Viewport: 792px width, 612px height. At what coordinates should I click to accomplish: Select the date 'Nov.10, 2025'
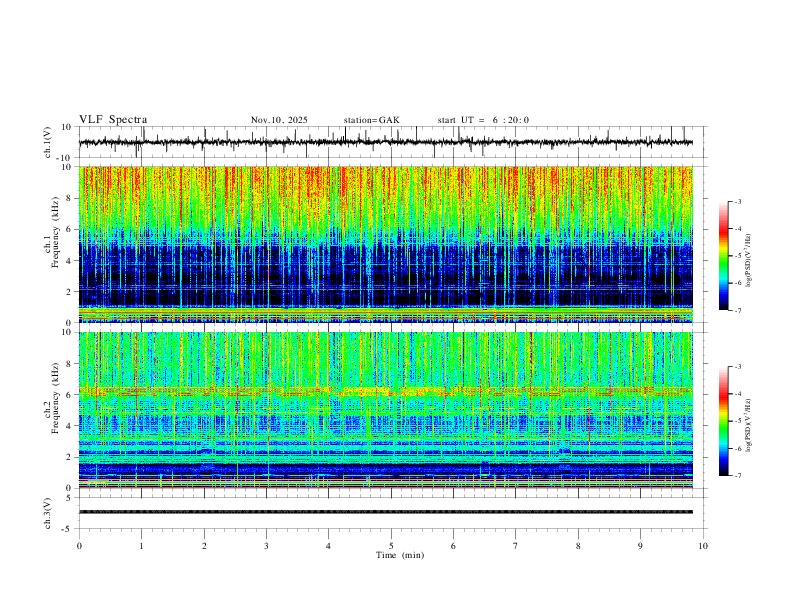279,120
